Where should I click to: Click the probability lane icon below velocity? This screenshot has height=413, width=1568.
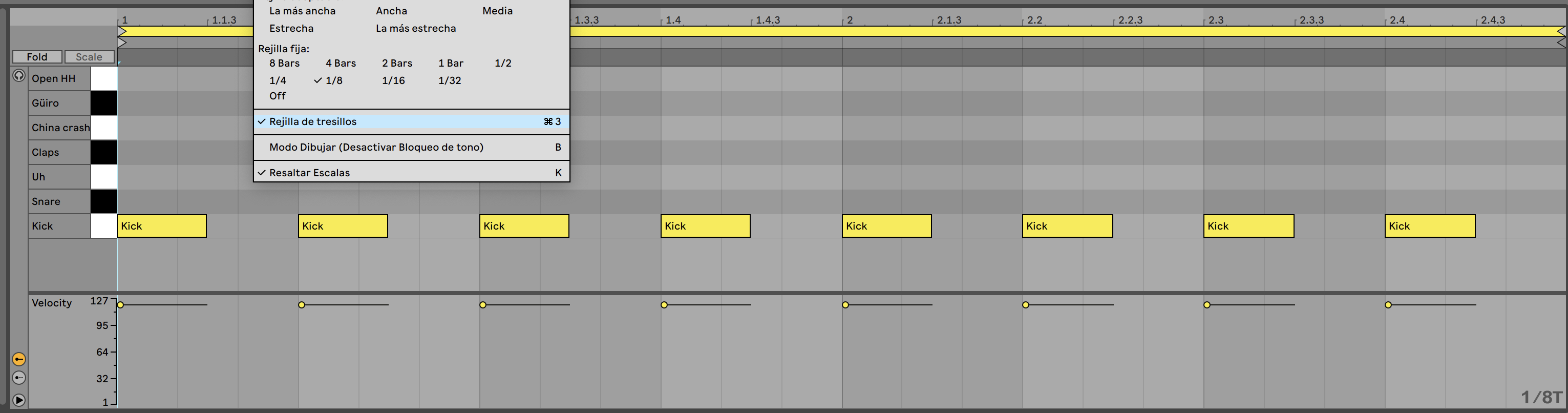click(19, 378)
